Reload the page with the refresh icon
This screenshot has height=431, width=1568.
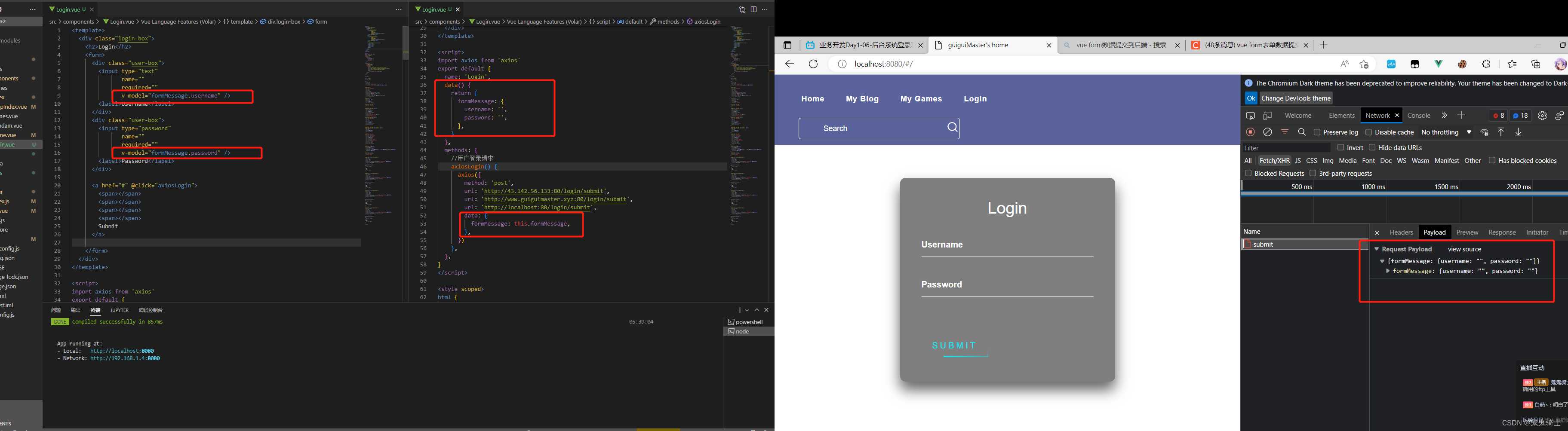pos(813,64)
